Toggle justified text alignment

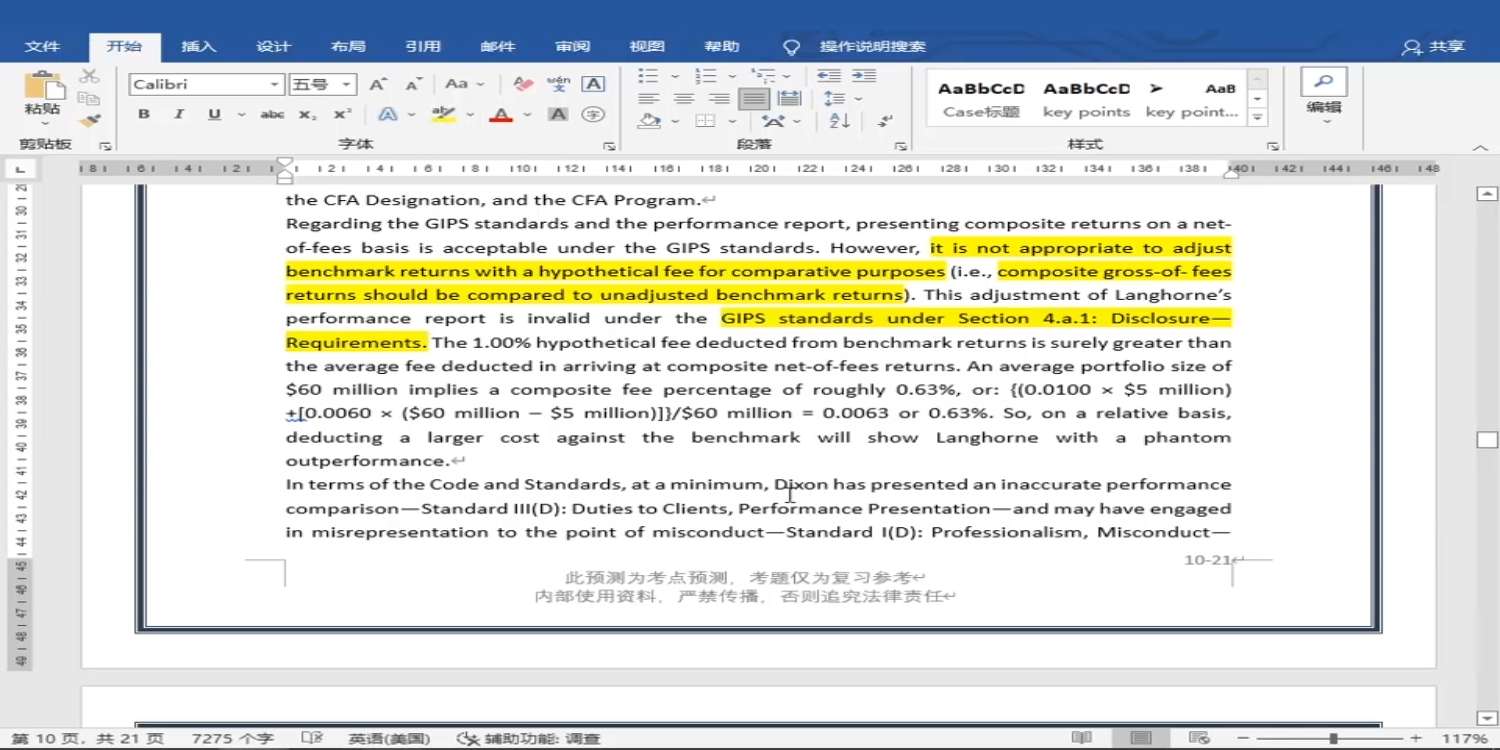pos(754,99)
